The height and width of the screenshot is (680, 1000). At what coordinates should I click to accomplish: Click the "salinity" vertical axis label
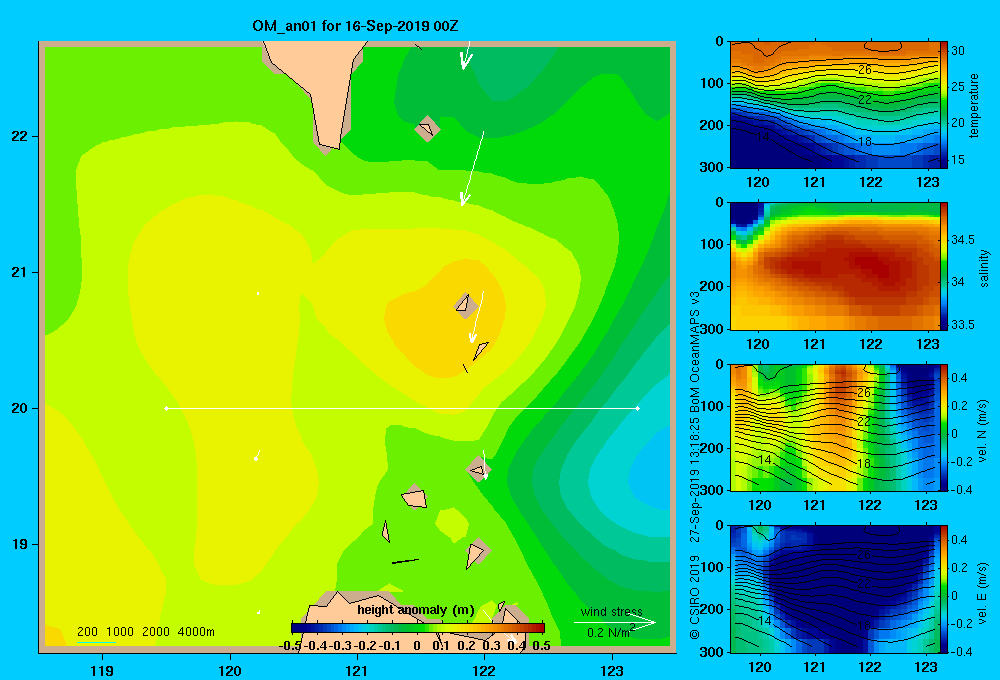coord(984,268)
